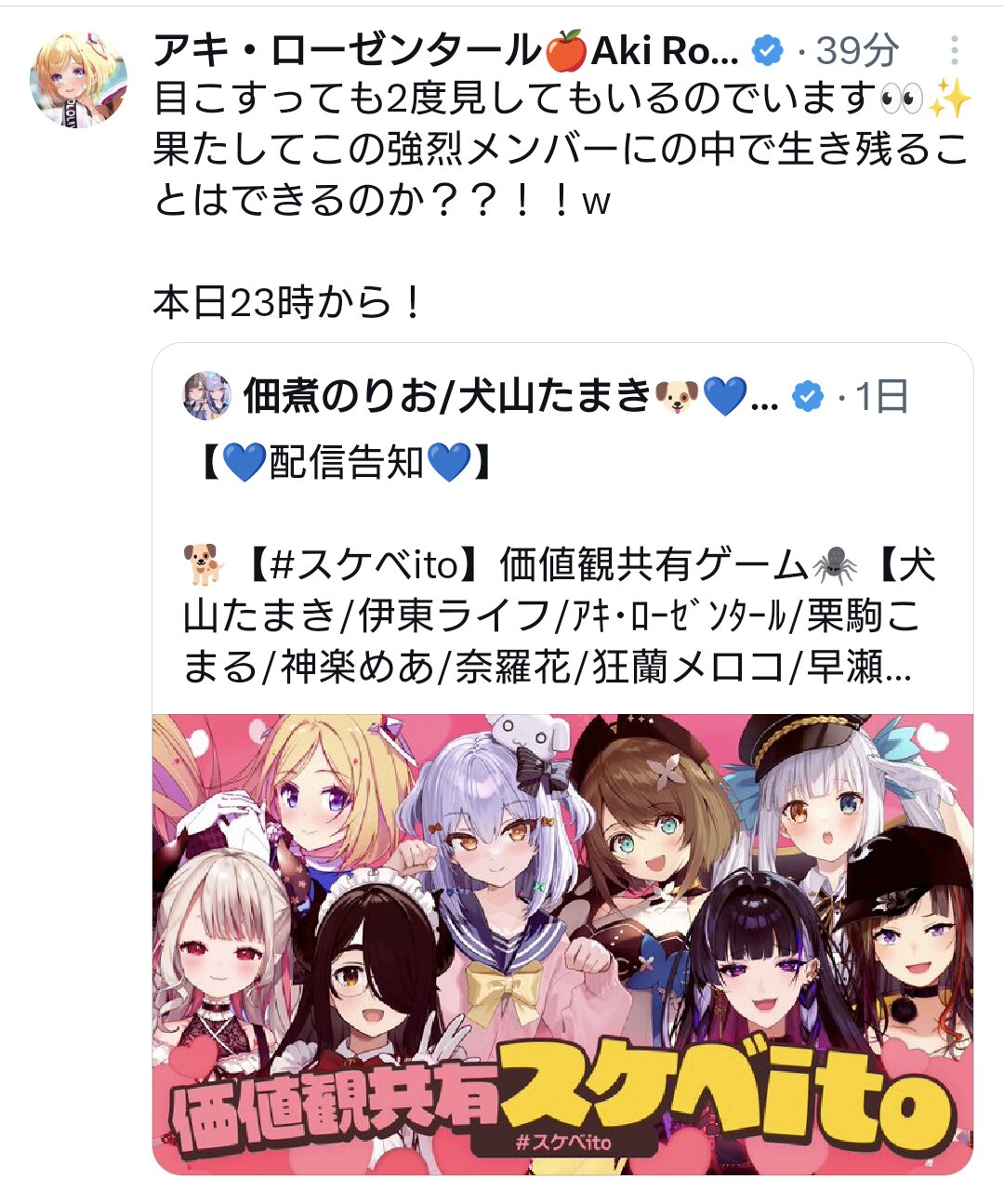Click the 佃煮のりお/犬山たまき account name

click(x=447, y=397)
